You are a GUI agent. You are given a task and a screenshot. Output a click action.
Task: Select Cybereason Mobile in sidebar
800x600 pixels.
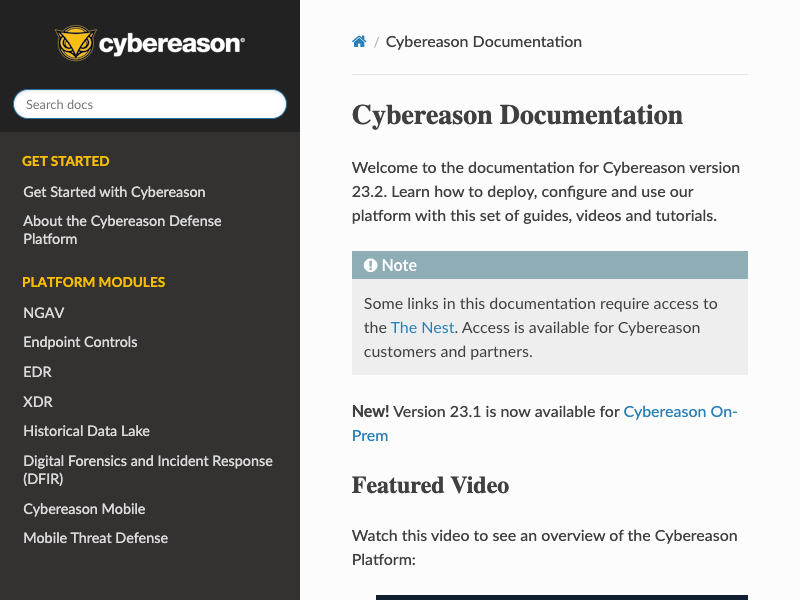pyautogui.click(x=84, y=509)
